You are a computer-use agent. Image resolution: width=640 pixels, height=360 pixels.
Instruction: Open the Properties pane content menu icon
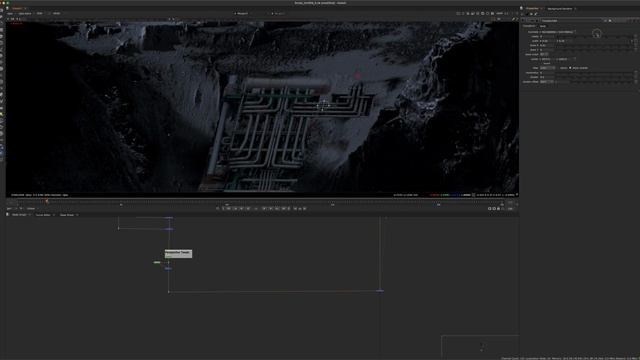click(522, 8)
